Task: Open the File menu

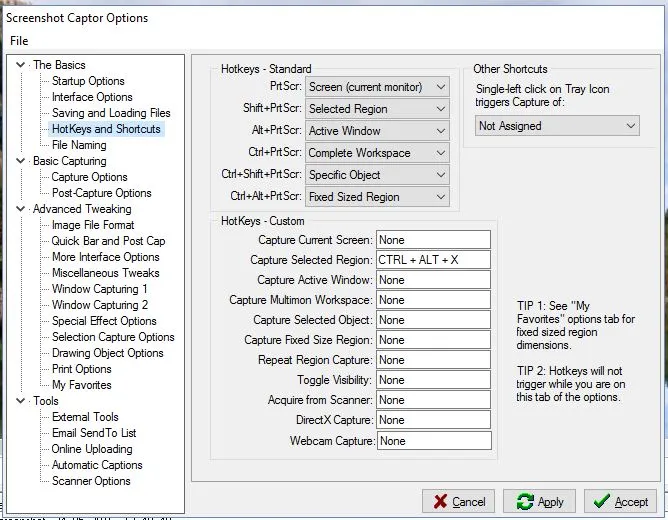Action: tap(19, 41)
